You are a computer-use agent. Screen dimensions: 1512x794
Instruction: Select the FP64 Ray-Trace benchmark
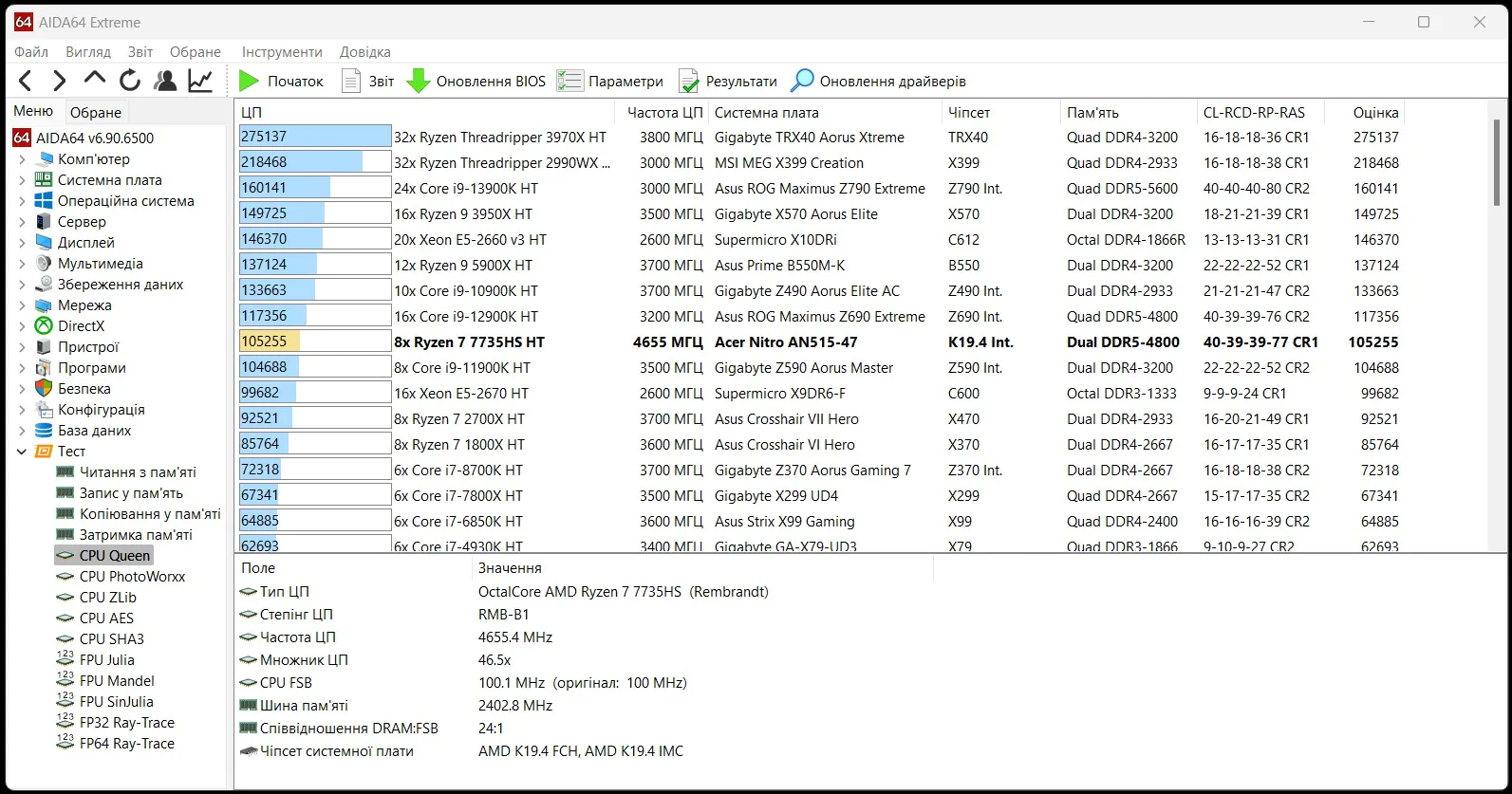click(x=116, y=744)
